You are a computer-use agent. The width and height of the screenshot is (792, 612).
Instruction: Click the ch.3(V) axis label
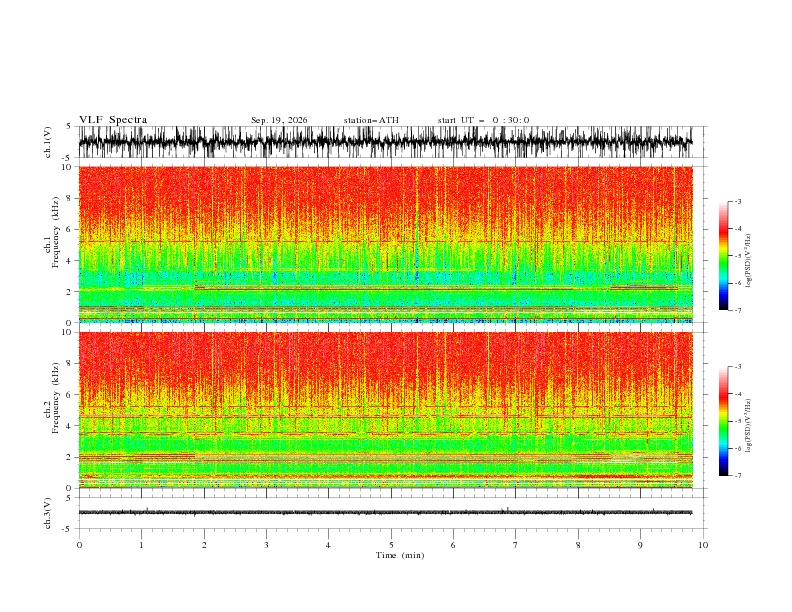pos(48,513)
